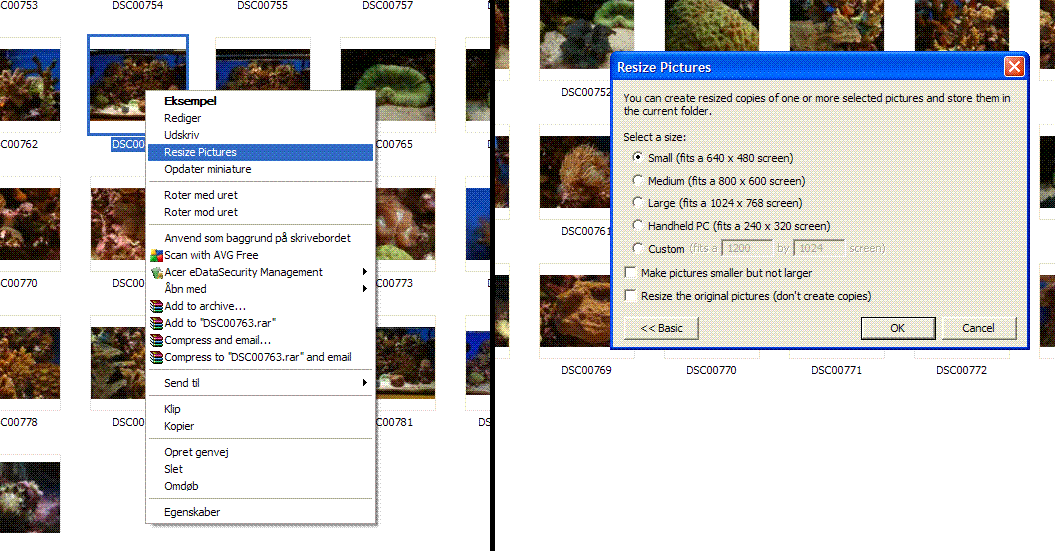The height and width of the screenshot is (551, 1055).
Task: Click the Acer eDataSecurity Management icon
Action: [x=156, y=272]
